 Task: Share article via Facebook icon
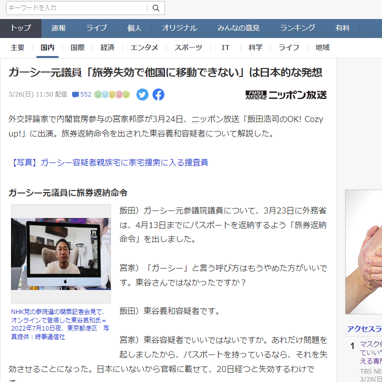point(159,95)
